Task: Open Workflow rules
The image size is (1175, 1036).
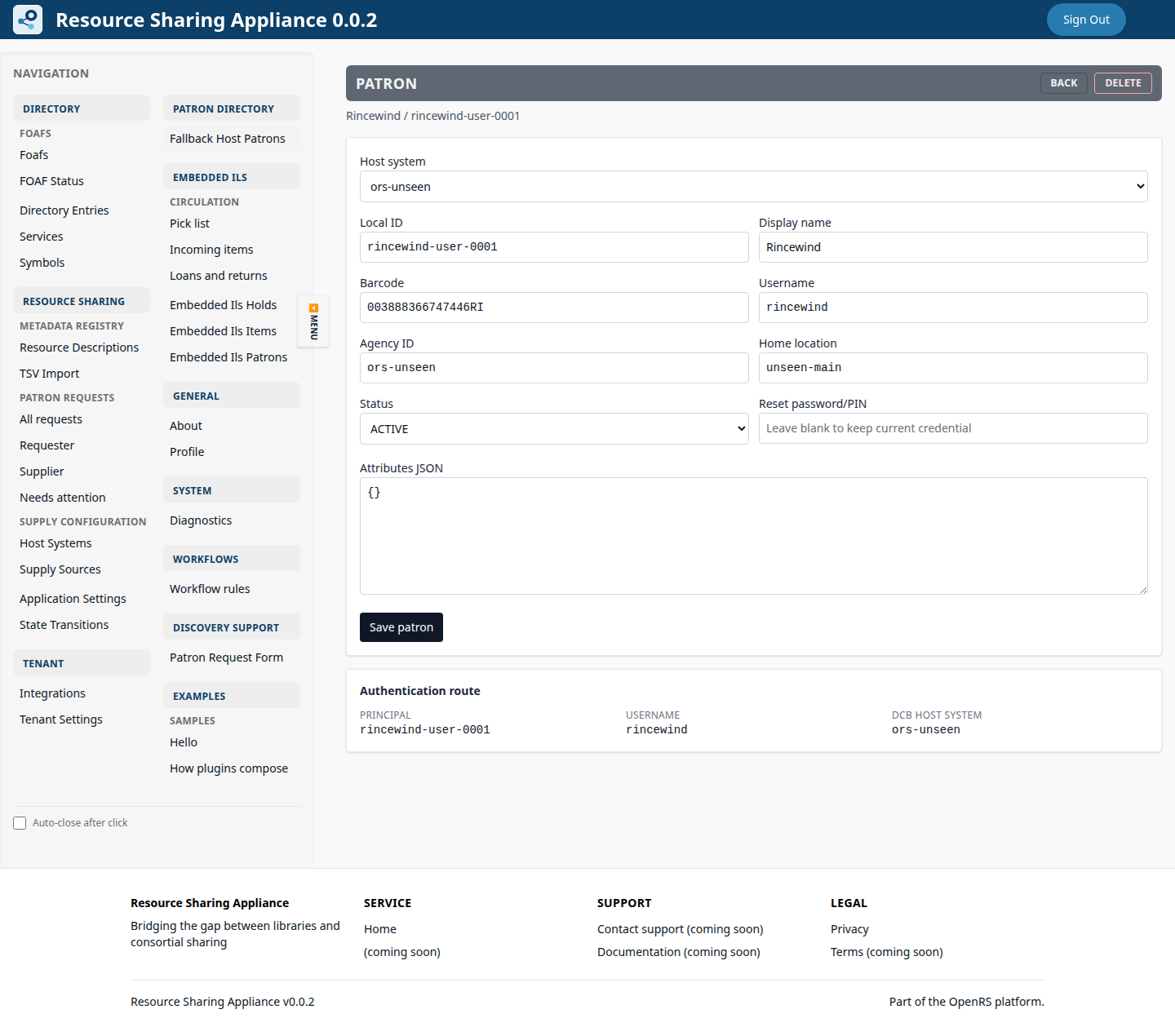Action: point(210,589)
